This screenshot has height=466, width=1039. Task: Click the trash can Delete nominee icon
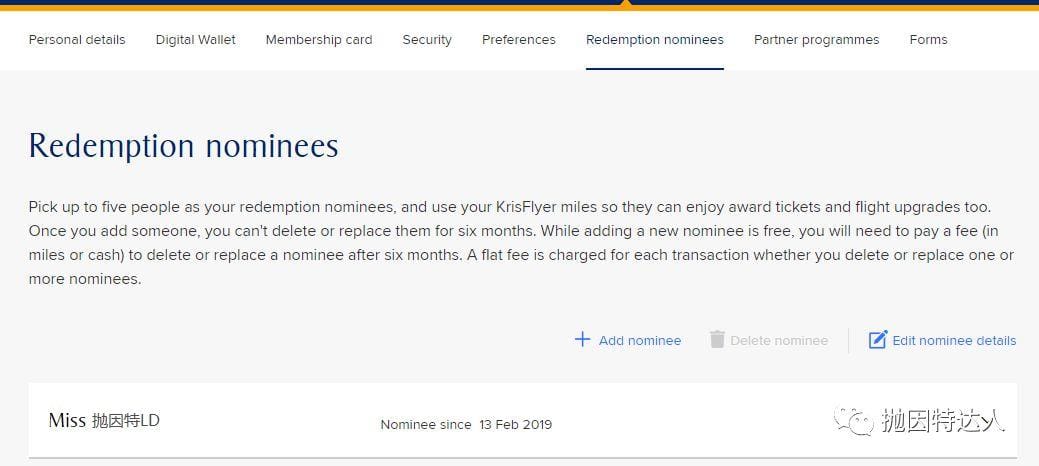pos(717,339)
